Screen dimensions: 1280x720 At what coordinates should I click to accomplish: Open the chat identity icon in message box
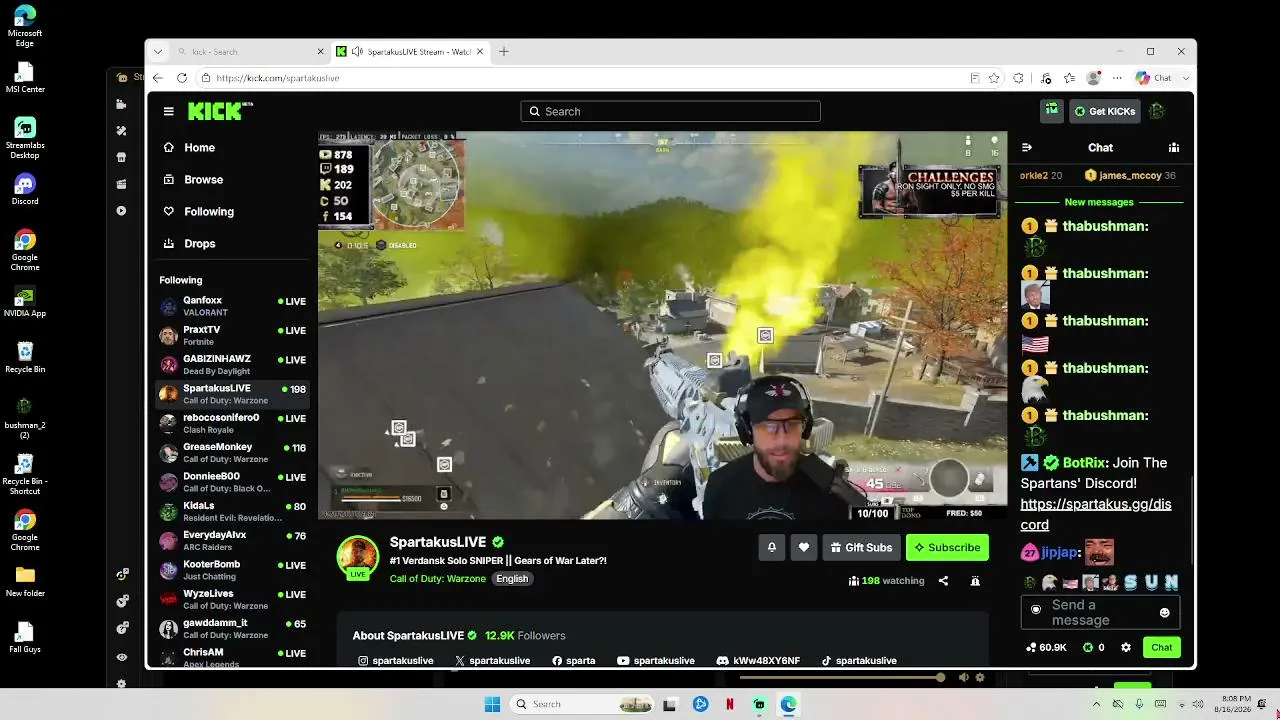pyautogui.click(x=1036, y=609)
